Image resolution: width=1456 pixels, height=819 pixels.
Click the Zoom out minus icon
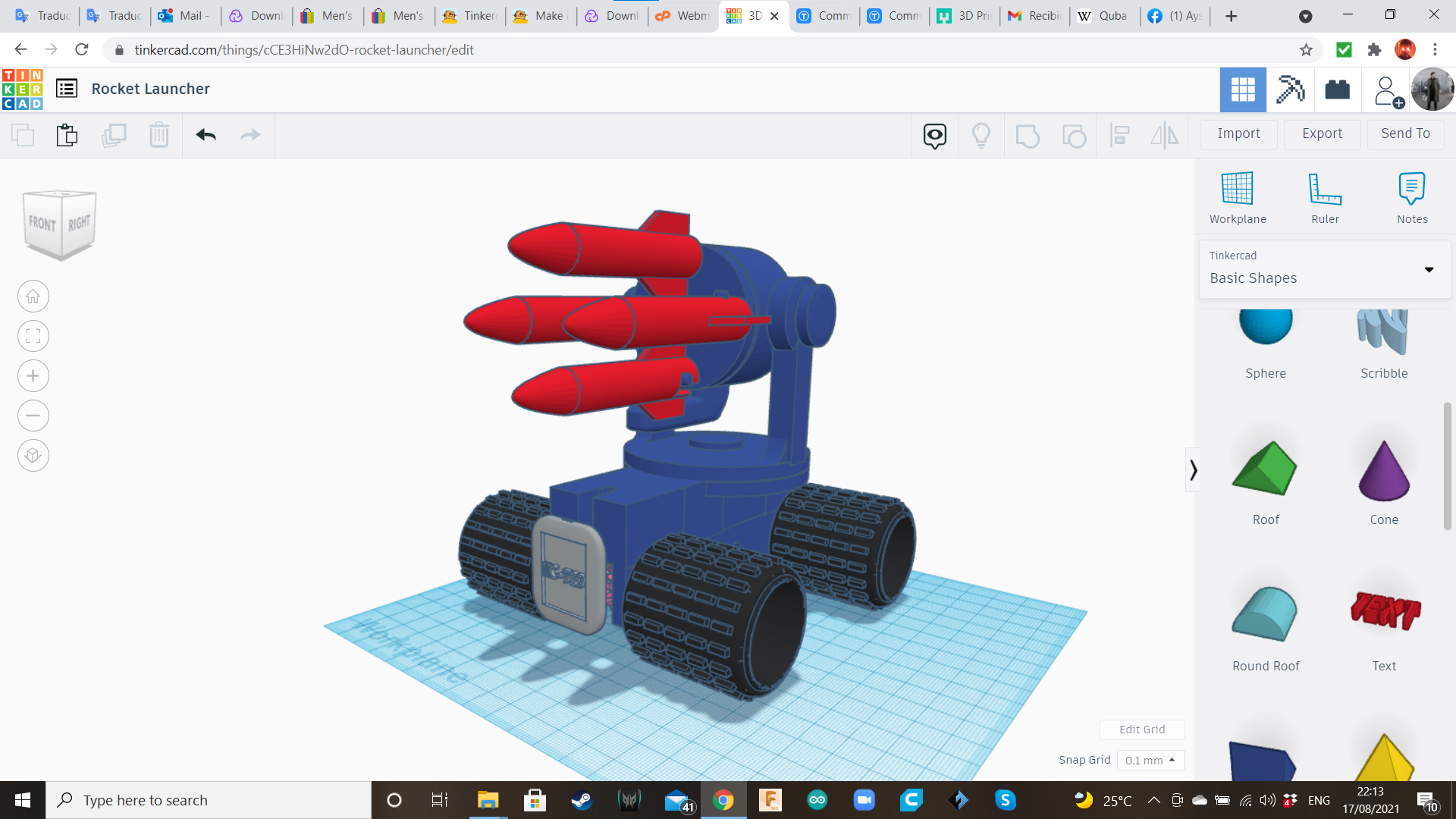[x=33, y=416]
